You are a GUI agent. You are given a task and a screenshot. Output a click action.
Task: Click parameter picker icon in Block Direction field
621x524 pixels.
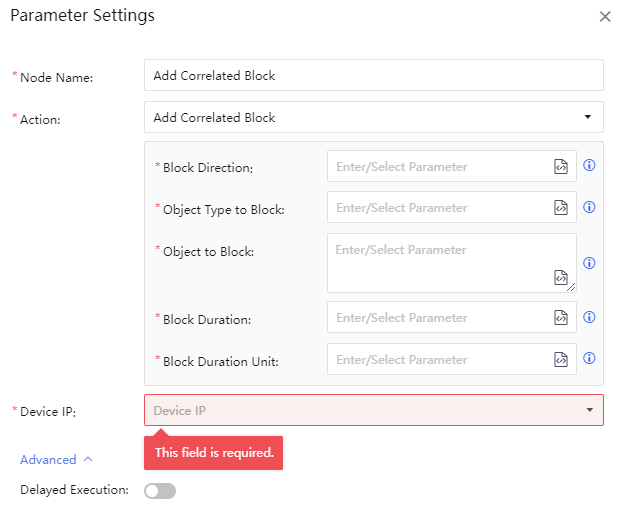[561, 167]
